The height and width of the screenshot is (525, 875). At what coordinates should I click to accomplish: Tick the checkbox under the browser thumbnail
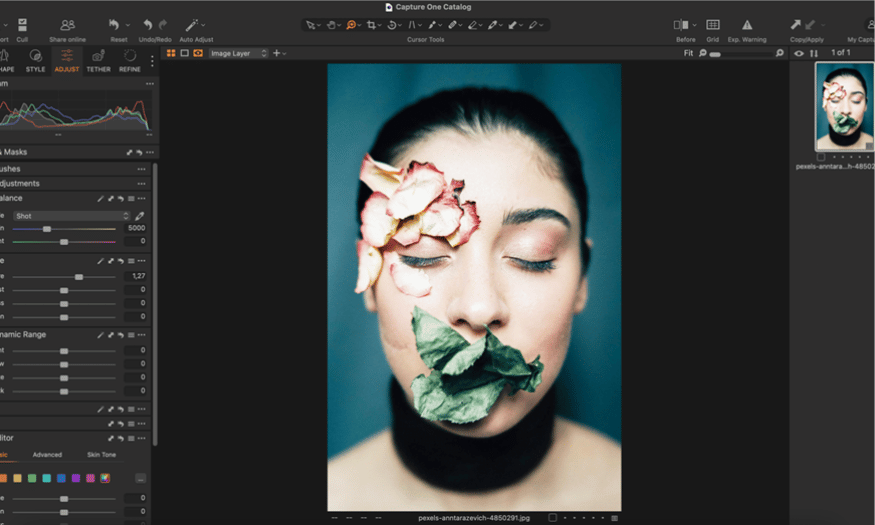click(821, 157)
